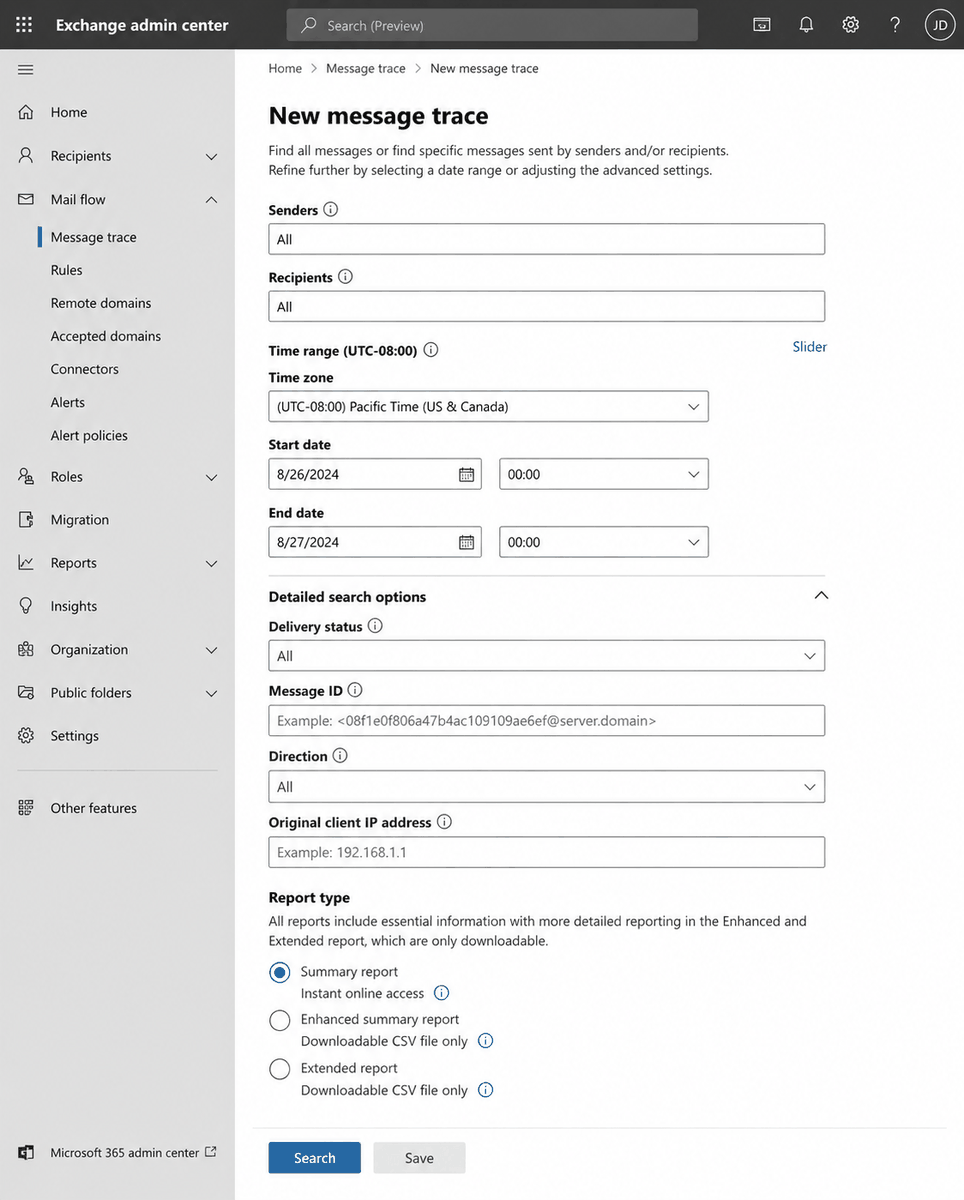Switch to Slider time range view
Image resolution: width=964 pixels, height=1200 pixels.
pyautogui.click(x=810, y=347)
